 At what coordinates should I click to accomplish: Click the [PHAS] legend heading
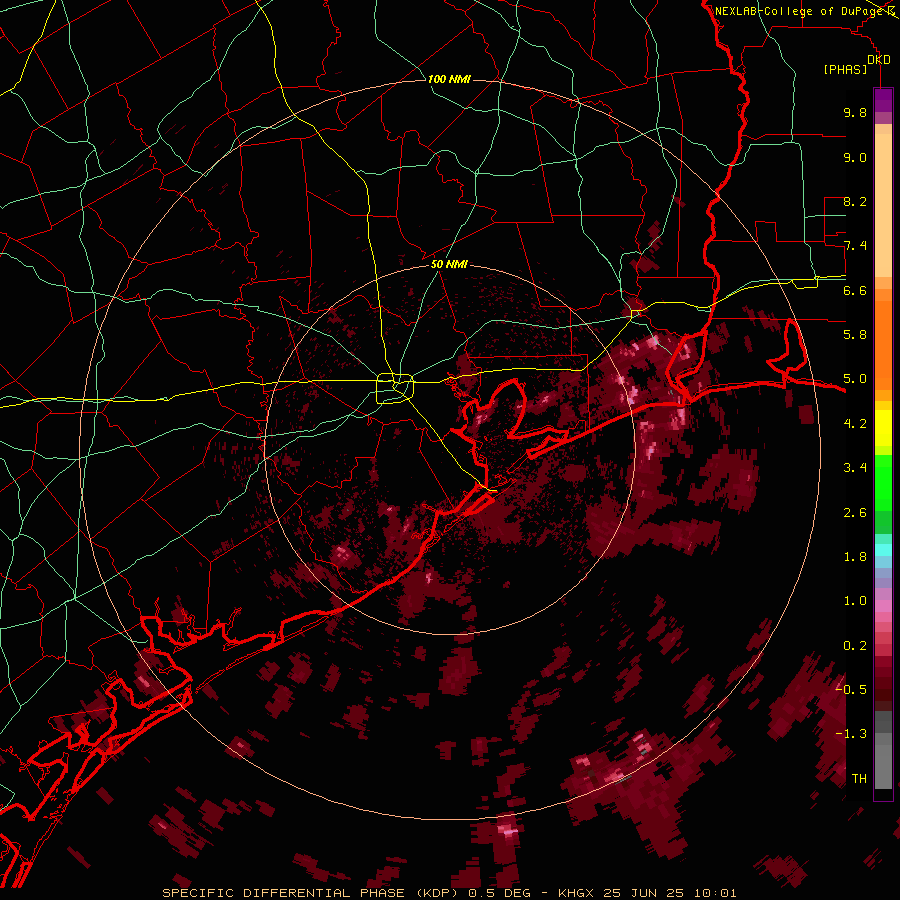click(x=845, y=69)
